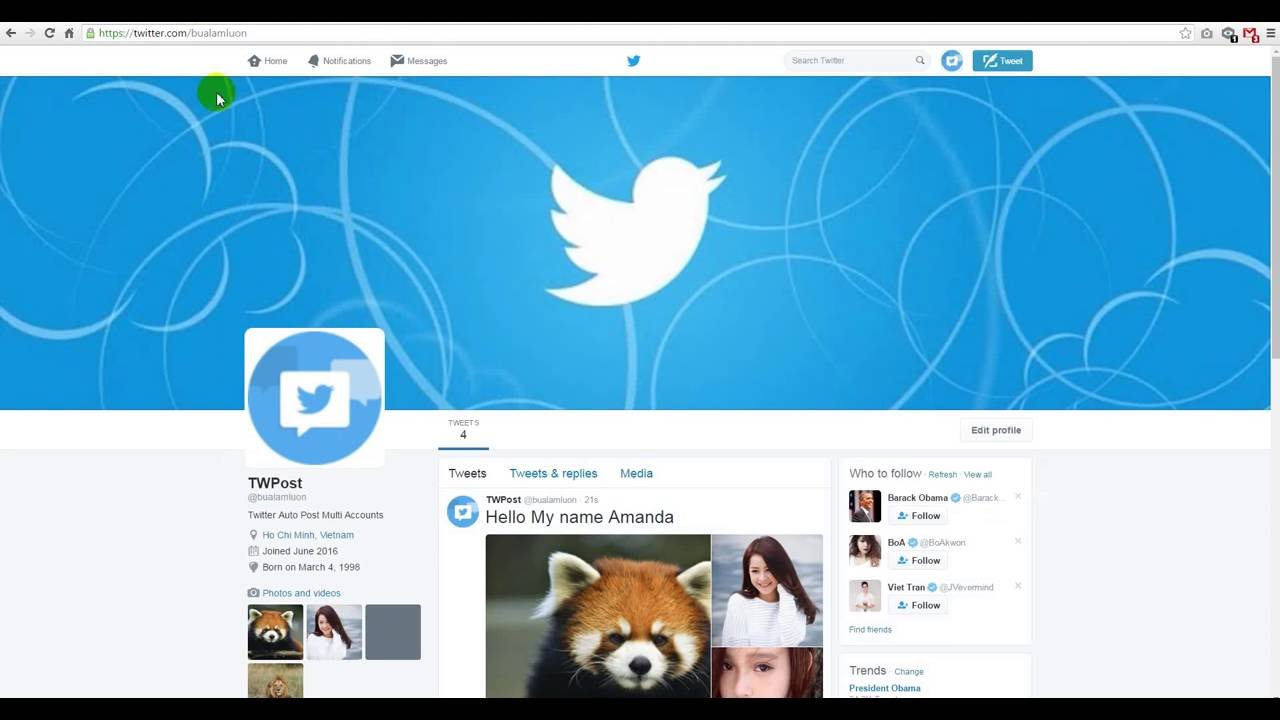Image resolution: width=1280 pixels, height=720 pixels.
Task: Click tweet author avatar icon
Action: [x=462, y=511]
